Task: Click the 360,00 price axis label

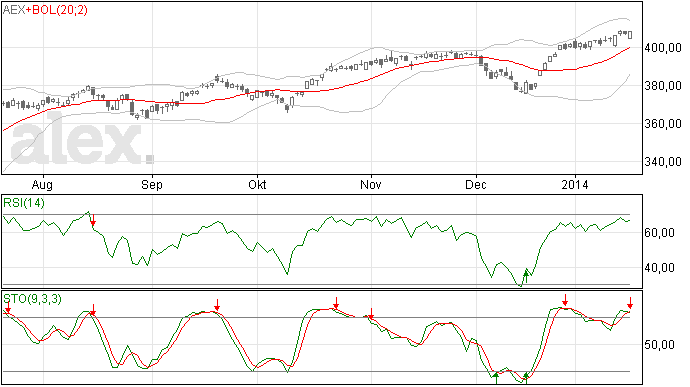Action: [663, 124]
